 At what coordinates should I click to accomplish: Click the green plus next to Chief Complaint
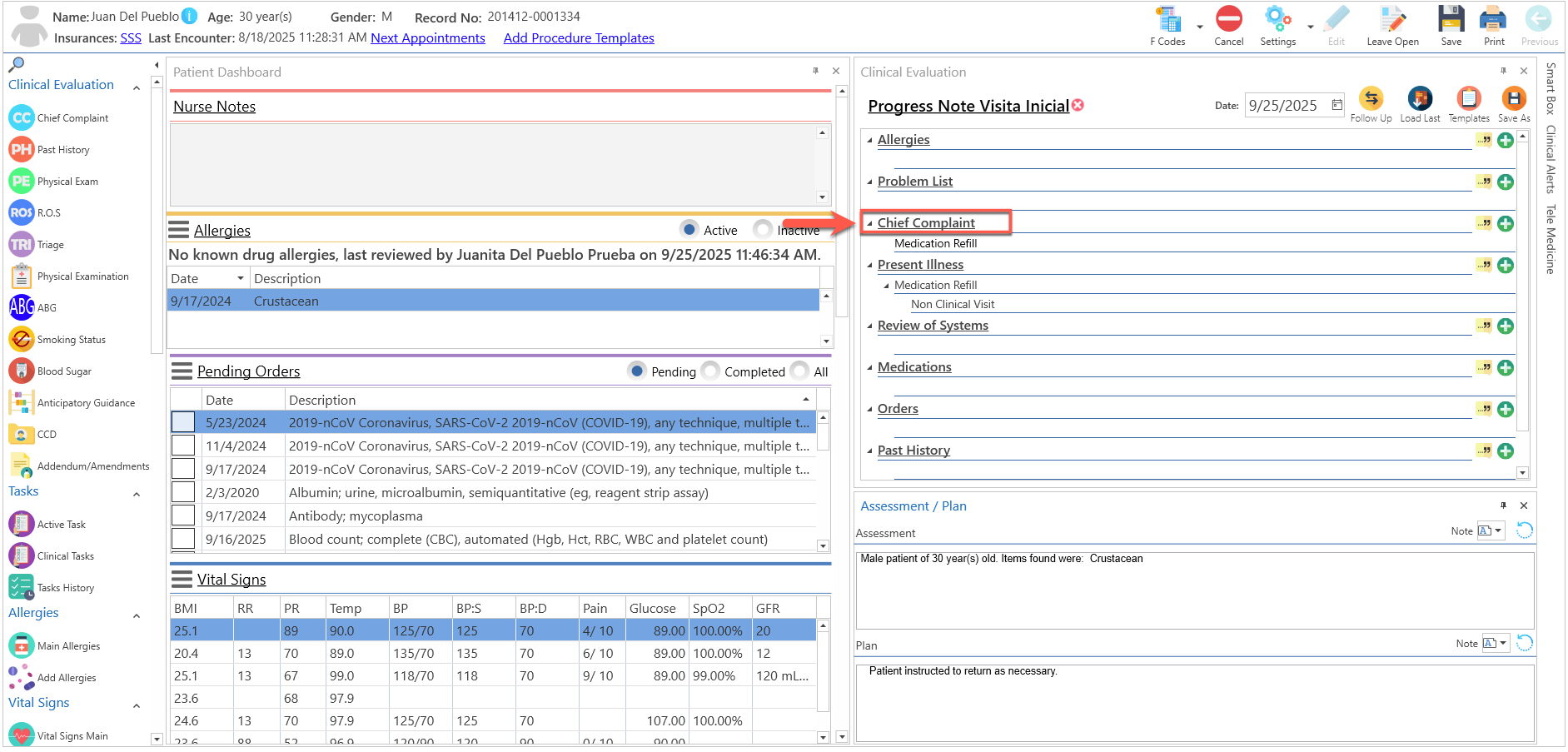coord(1506,223)
